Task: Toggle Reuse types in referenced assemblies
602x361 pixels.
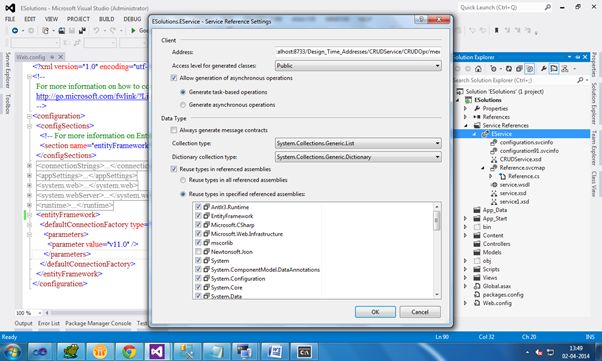Action: (174, 169)
